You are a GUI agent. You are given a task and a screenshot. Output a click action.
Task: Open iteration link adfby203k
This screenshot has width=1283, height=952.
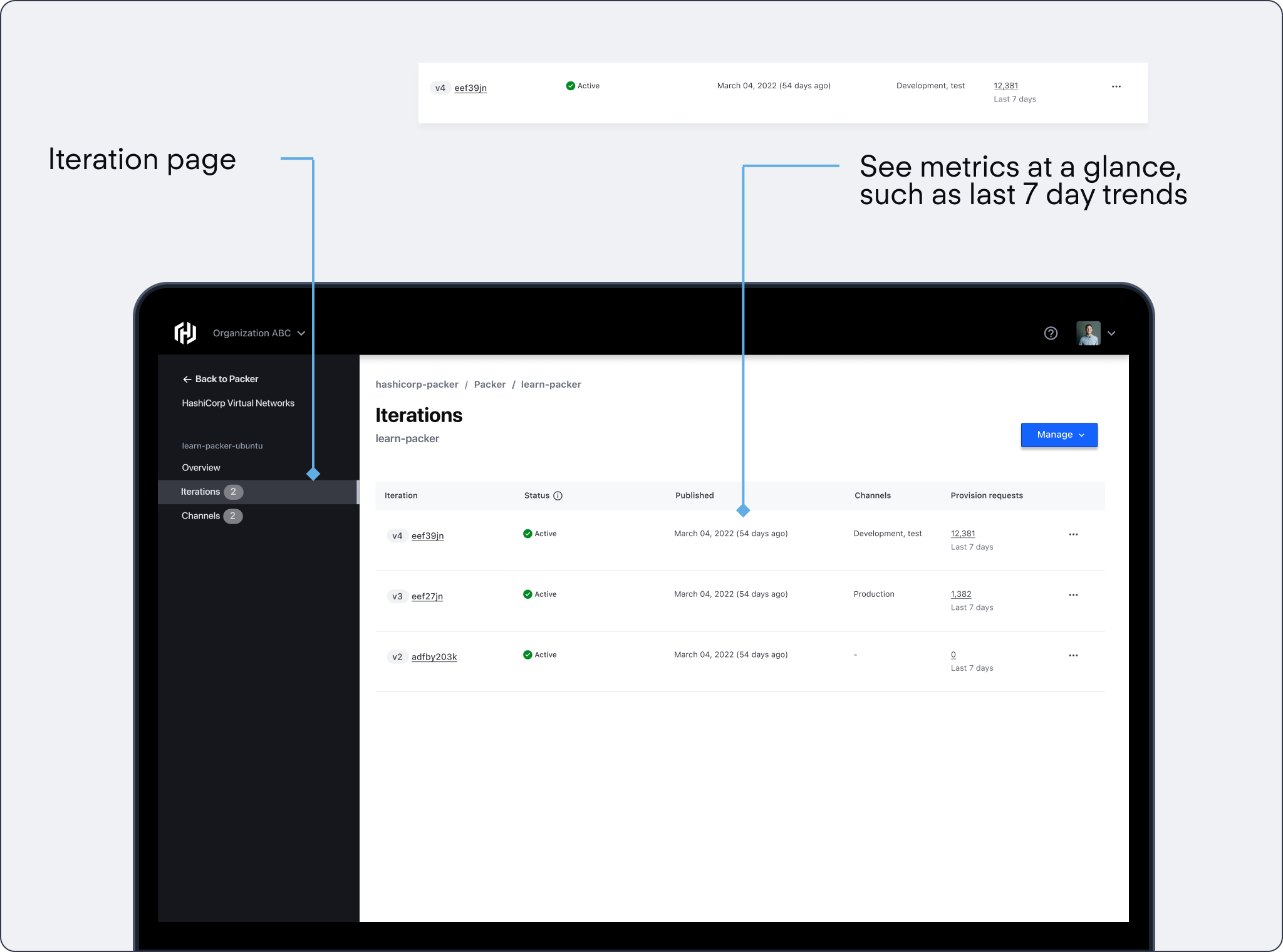tap(434, 657)
